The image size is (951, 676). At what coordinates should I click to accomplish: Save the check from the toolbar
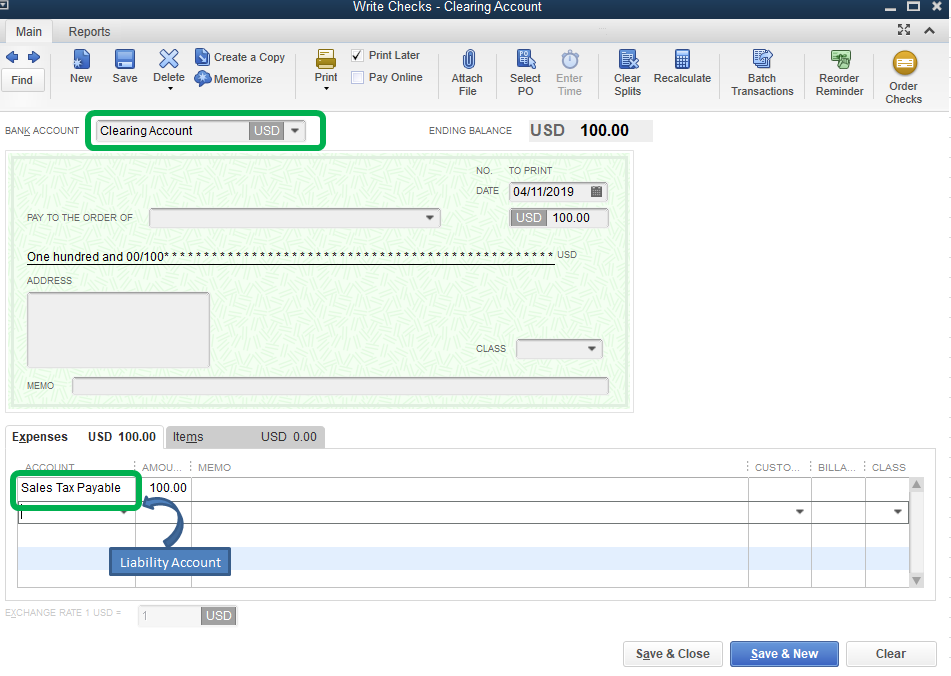(x=125, y=67)
